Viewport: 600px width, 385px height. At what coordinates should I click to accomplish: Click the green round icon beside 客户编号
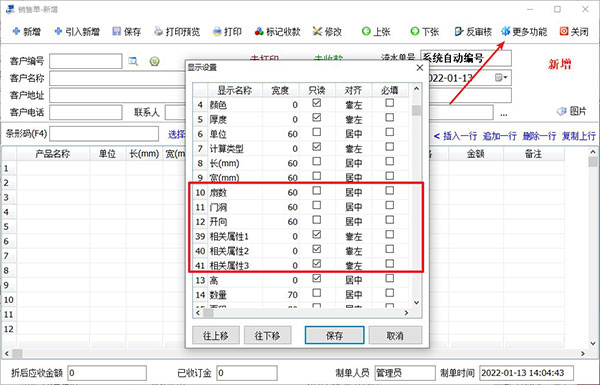155,61
